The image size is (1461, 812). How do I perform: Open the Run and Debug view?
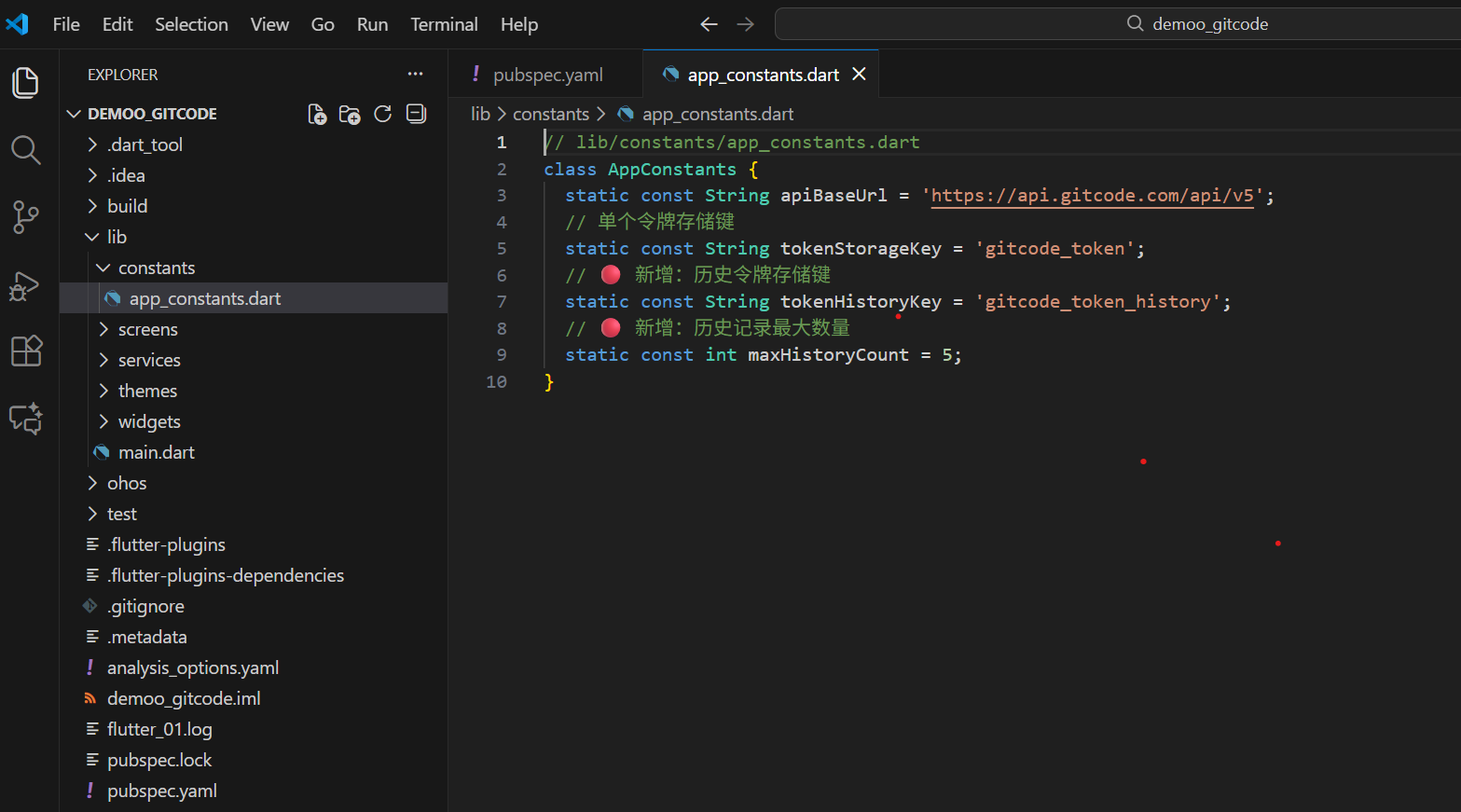(25, 284)
